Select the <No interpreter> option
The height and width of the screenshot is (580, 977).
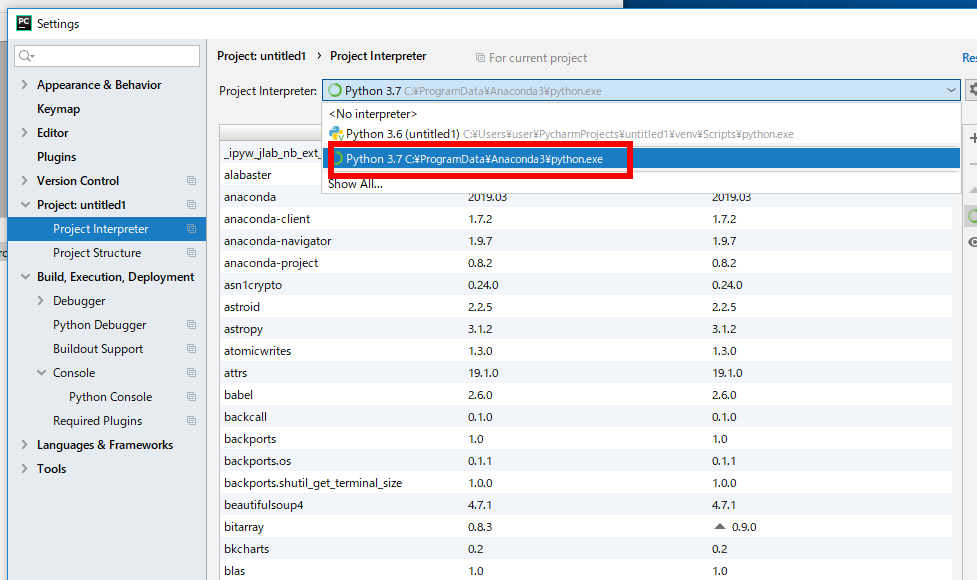tap(641, 114)
